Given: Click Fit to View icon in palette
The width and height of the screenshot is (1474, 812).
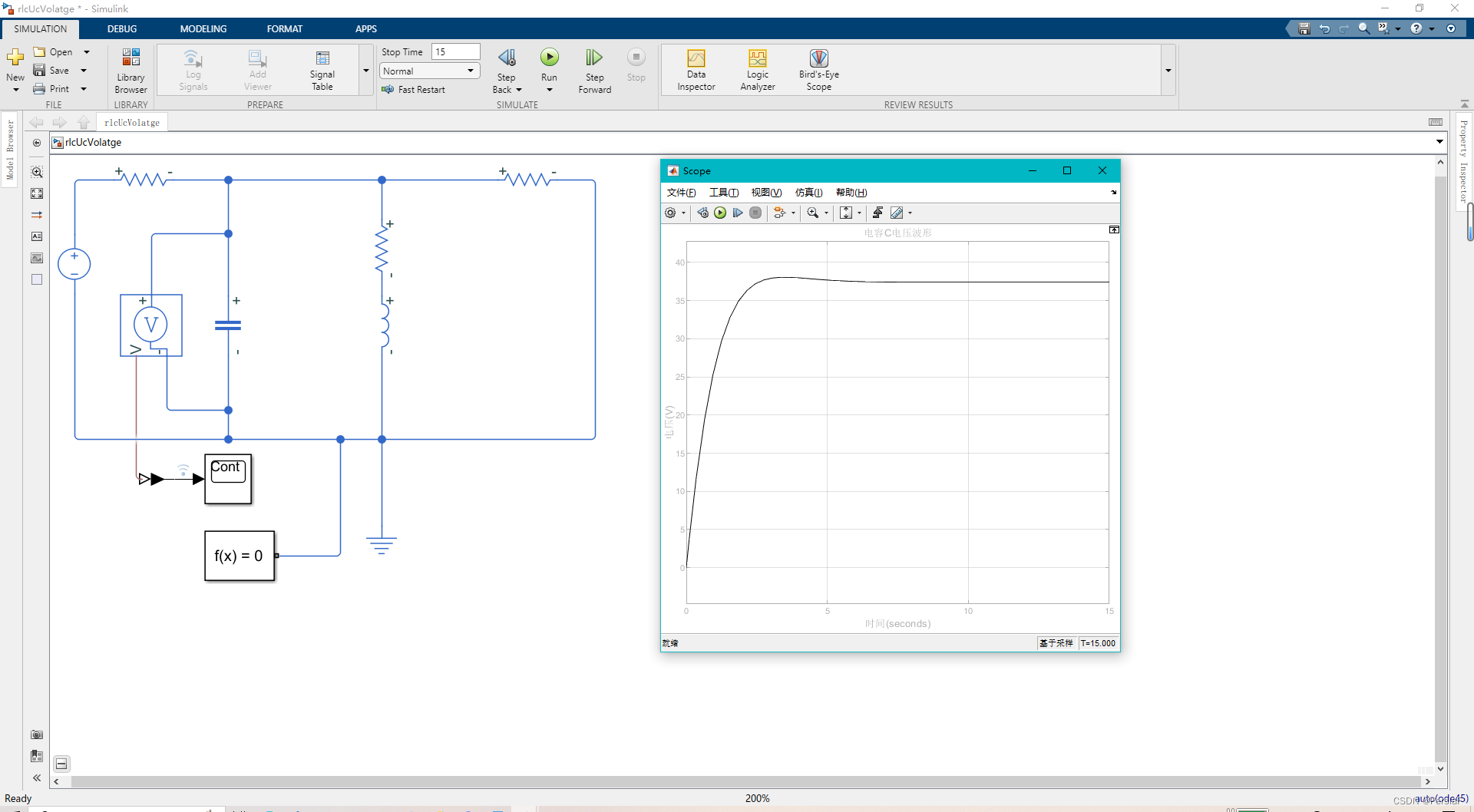Looking at the screenshot, I should (37, 193).
